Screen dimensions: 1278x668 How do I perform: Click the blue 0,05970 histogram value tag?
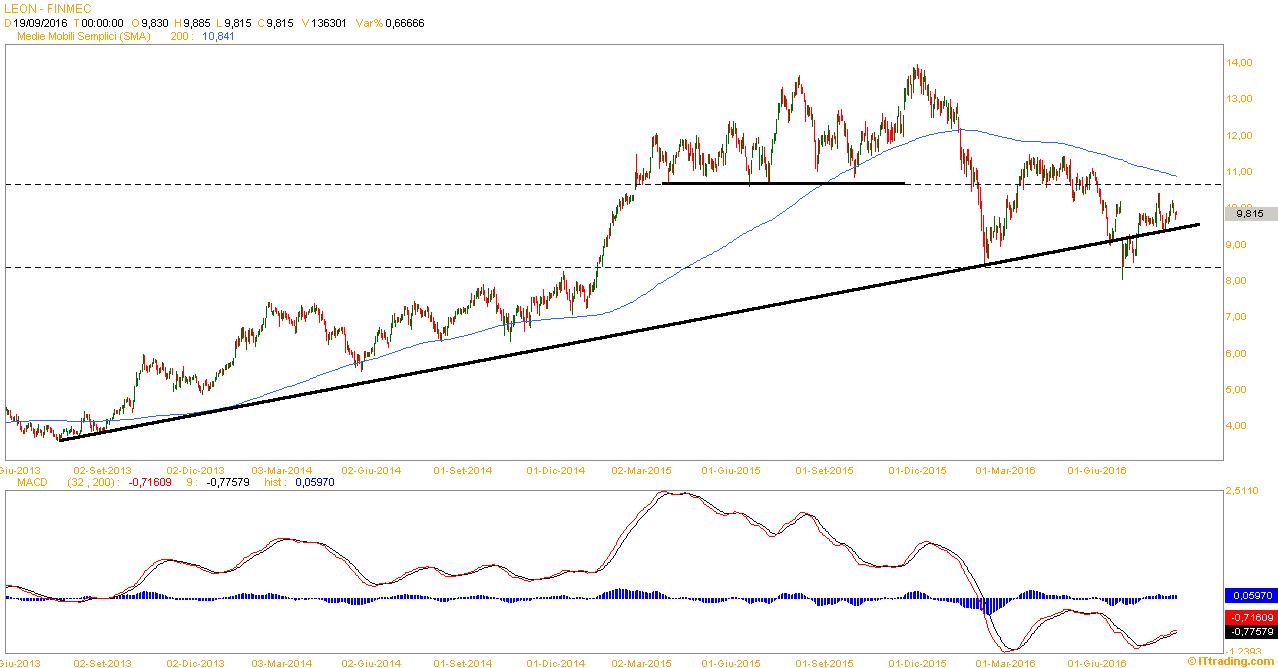1249,594
